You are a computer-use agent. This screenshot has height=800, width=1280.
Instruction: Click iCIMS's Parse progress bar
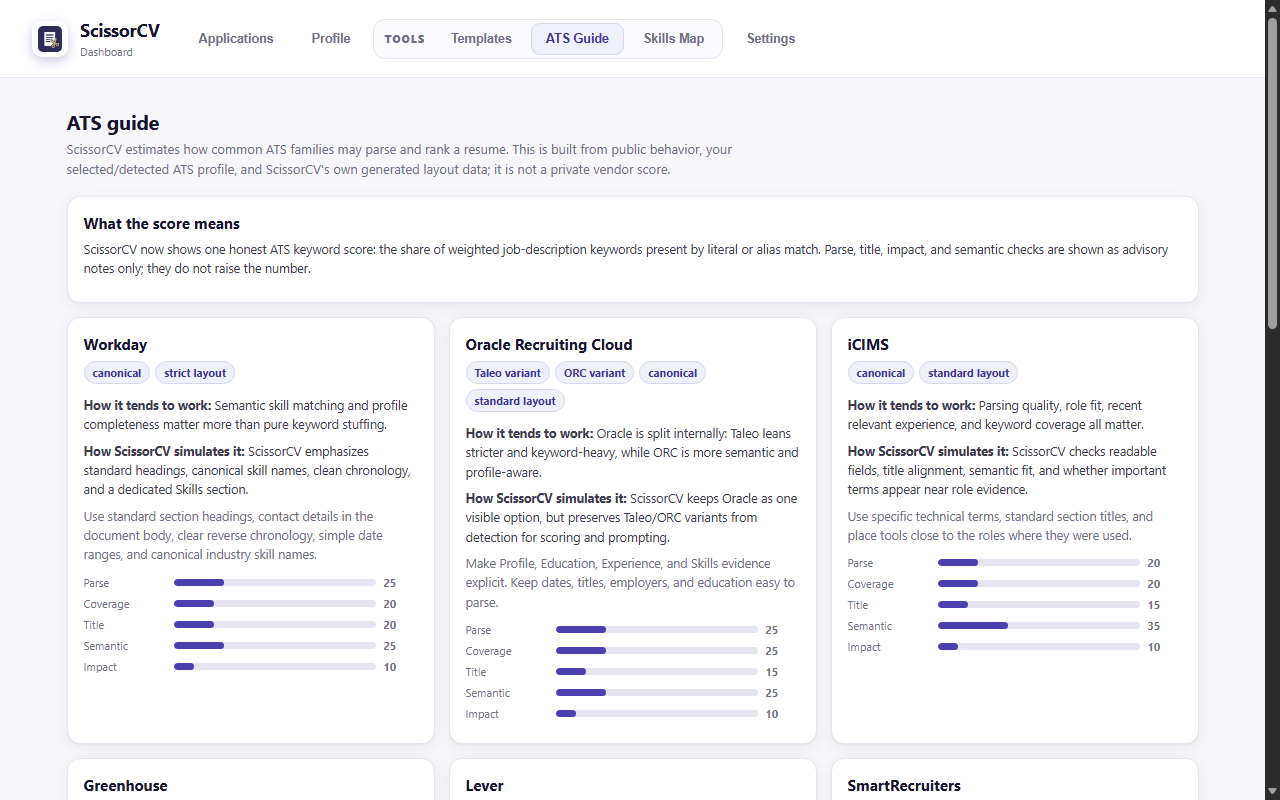click(x=1039, y=562)
